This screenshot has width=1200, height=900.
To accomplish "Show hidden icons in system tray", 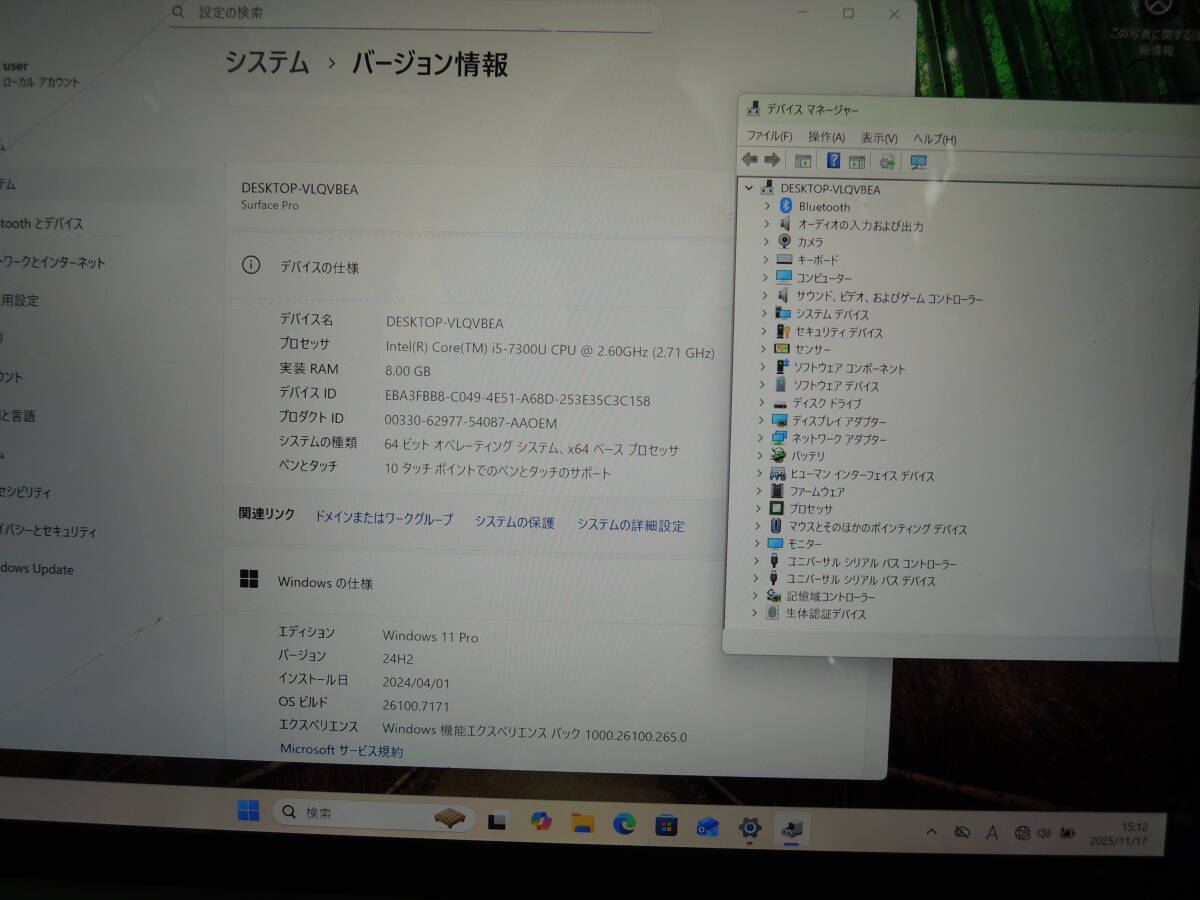I will click(x=932, y=831).
